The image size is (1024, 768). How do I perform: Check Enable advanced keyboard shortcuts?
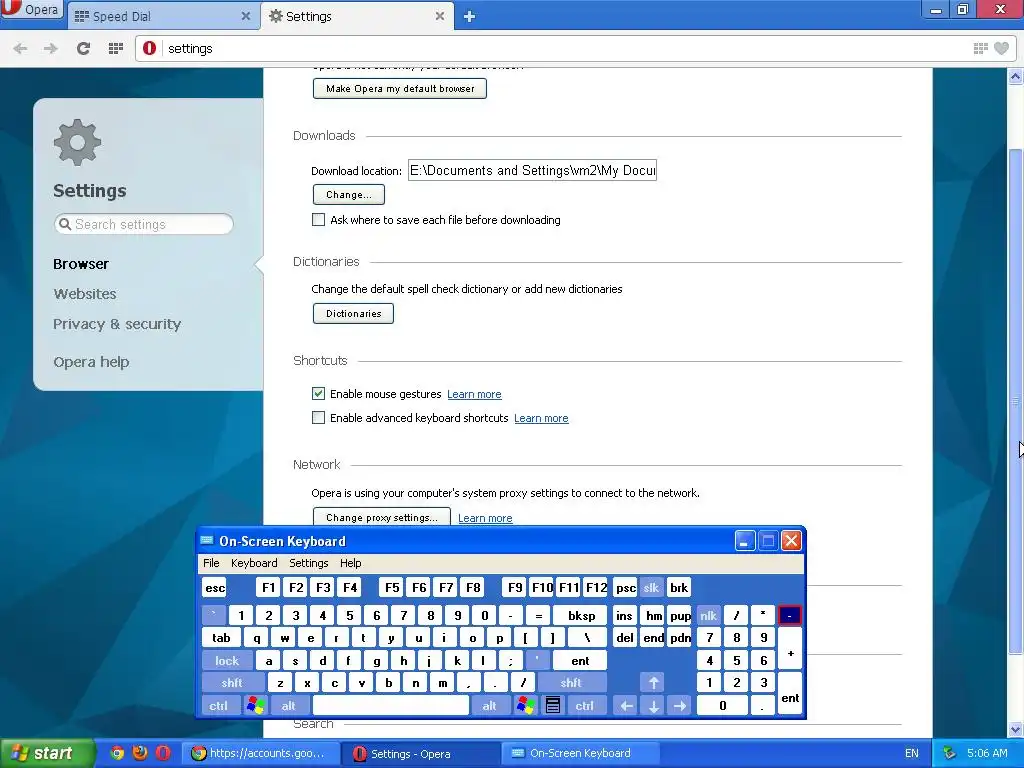click(318, 418)
